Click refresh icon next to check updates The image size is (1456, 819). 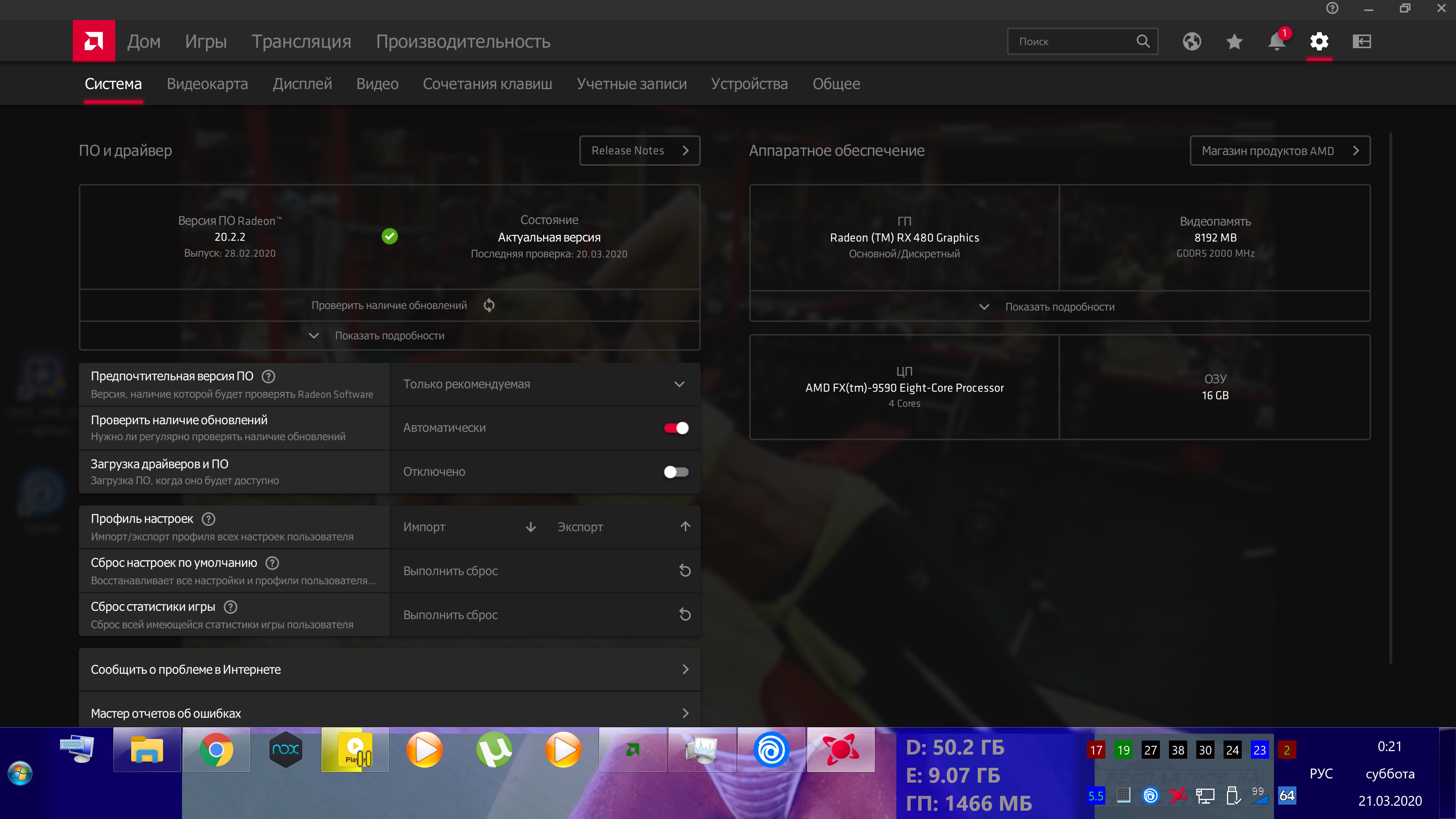pos(489,305)
